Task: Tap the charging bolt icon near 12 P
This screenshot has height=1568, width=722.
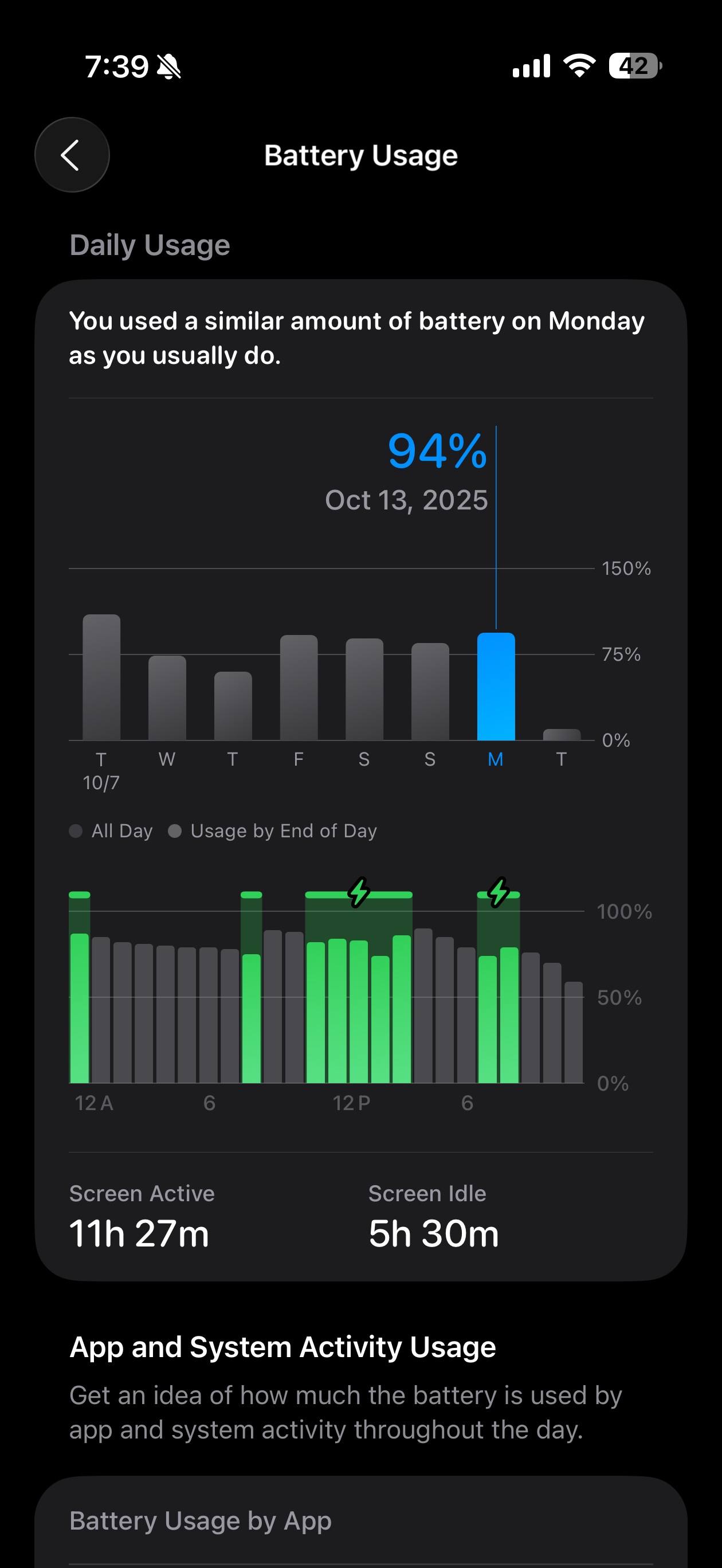Action: [x=359, y=892]
